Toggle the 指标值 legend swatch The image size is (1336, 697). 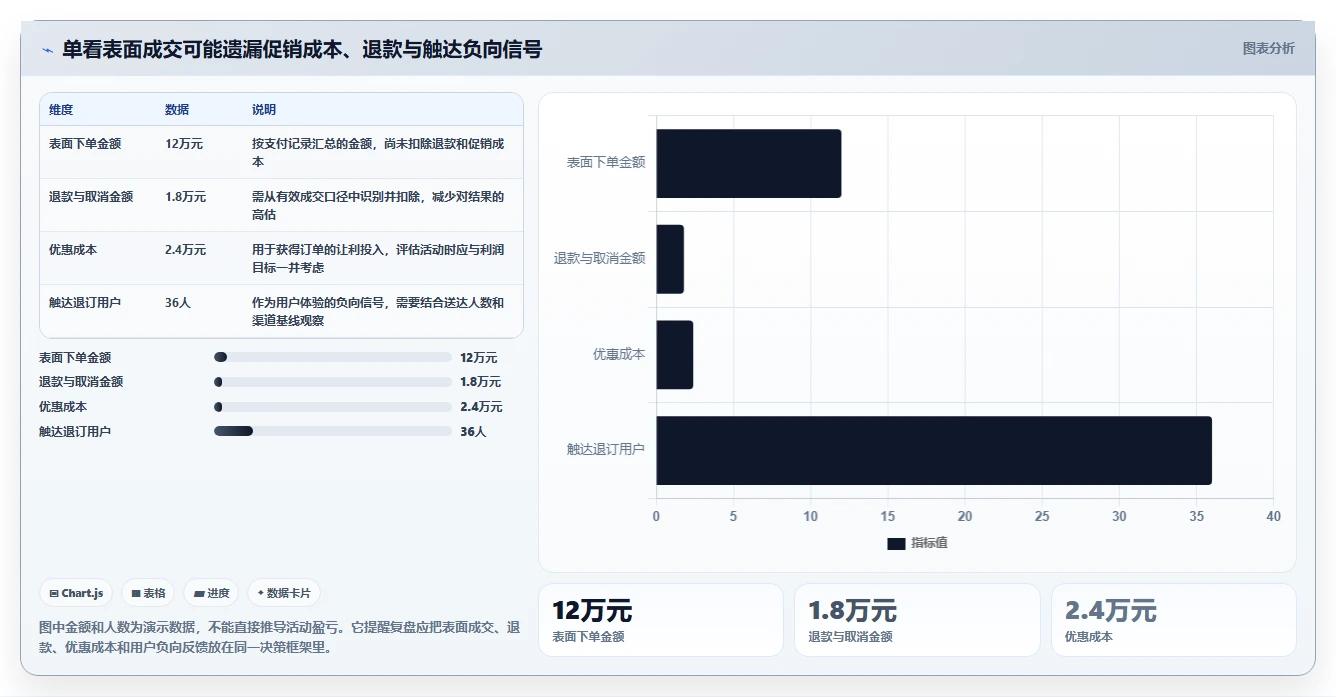point(896,543)
